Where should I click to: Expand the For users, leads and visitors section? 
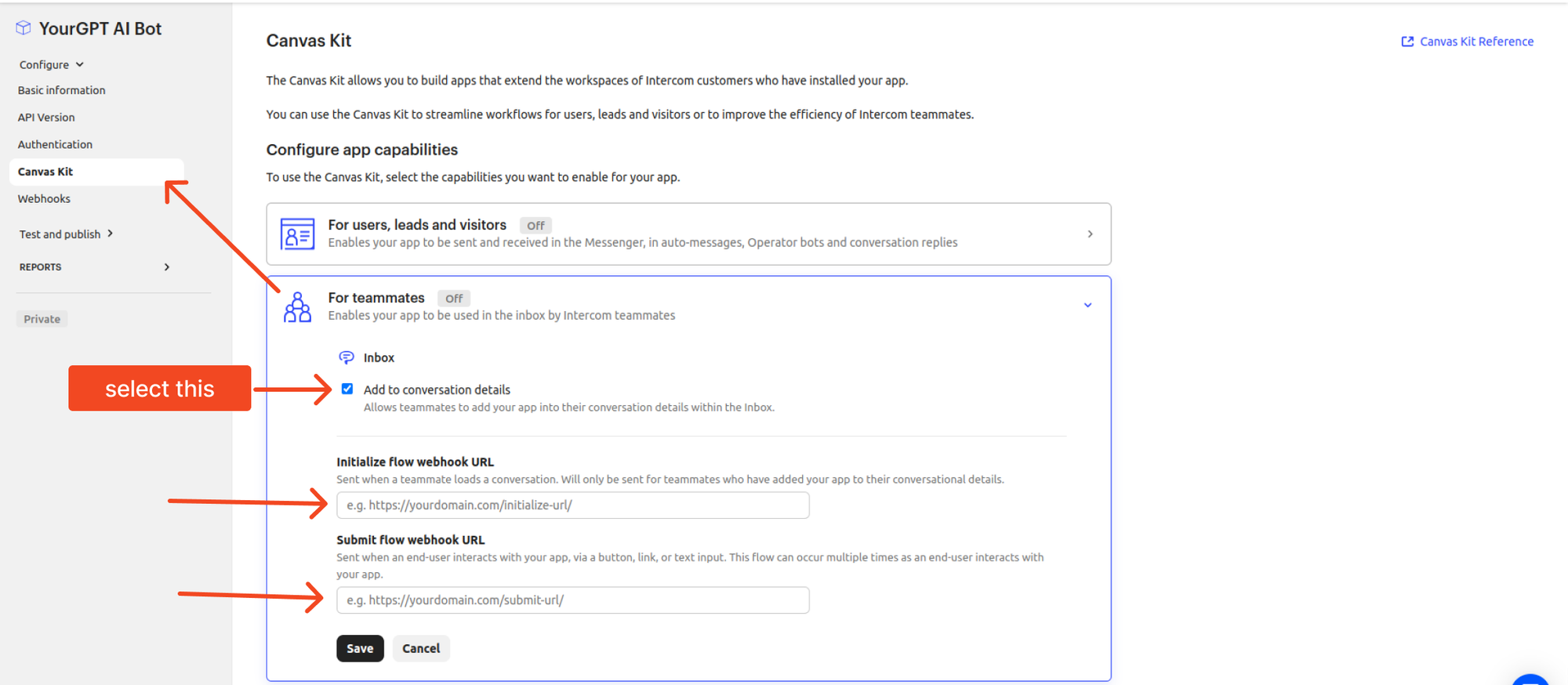tap(1090, 234)
